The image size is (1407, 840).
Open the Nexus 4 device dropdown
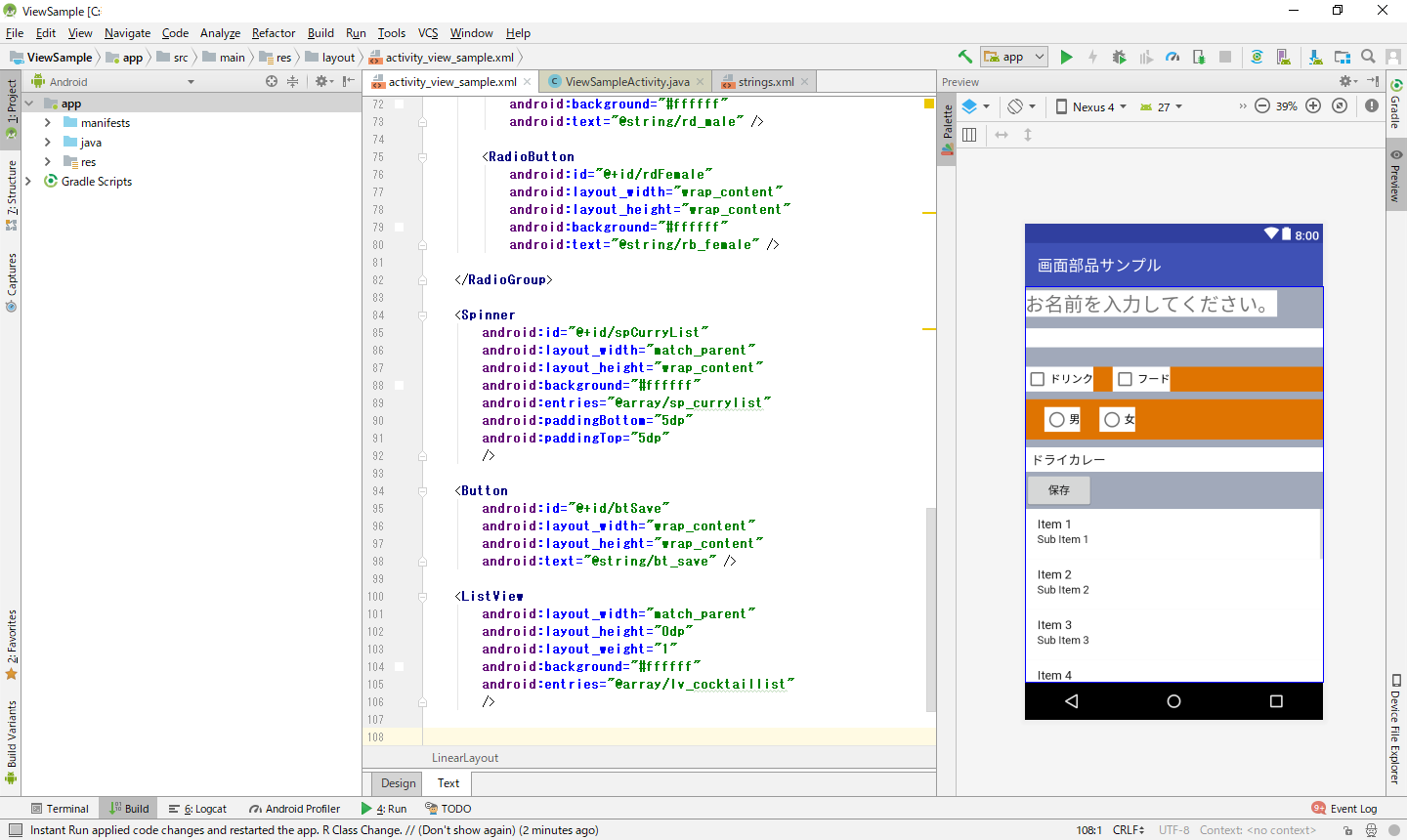tap(1091, 107)
